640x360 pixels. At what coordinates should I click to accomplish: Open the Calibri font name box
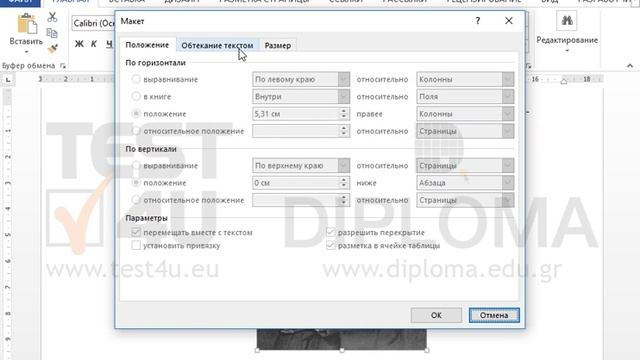(93, 23)
